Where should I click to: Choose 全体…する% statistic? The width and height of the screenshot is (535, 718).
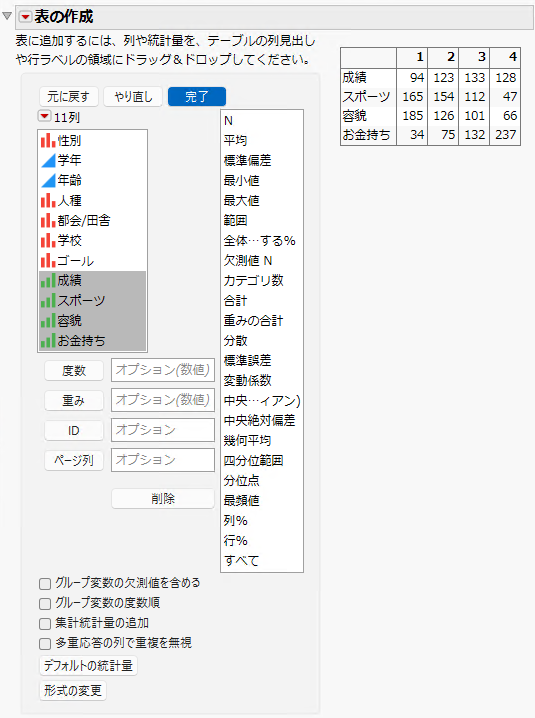(x=259, y=240)
